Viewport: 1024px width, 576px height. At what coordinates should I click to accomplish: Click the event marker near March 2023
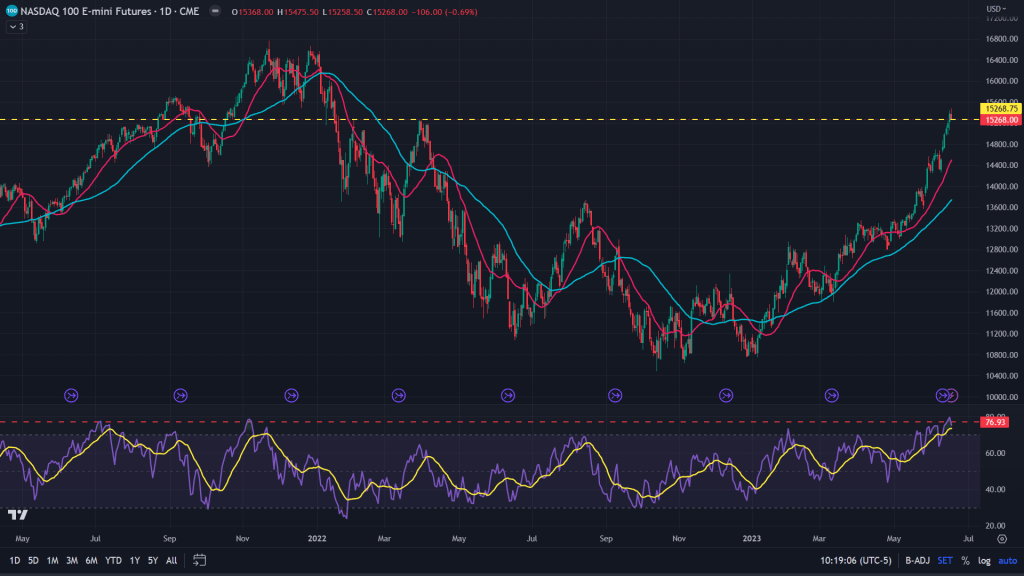point(833,396)
